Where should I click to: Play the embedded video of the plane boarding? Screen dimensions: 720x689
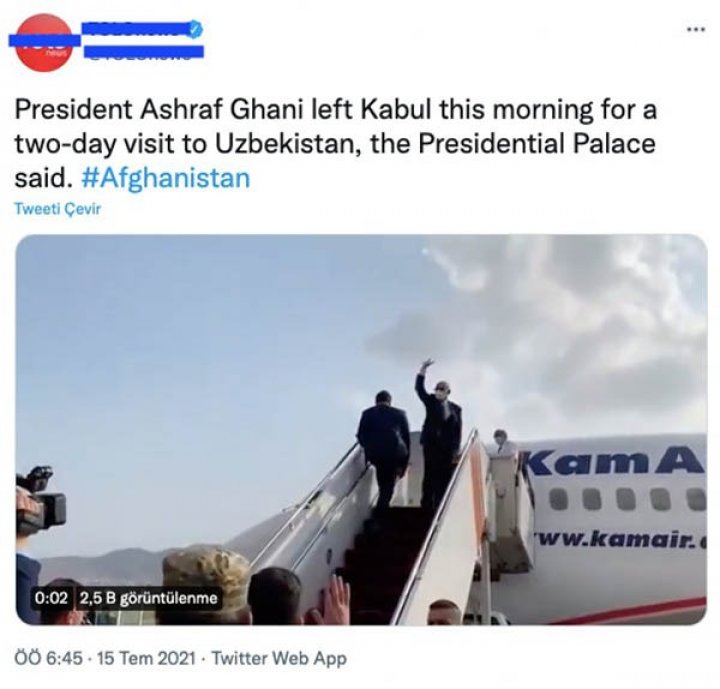(x=361, y=430)
